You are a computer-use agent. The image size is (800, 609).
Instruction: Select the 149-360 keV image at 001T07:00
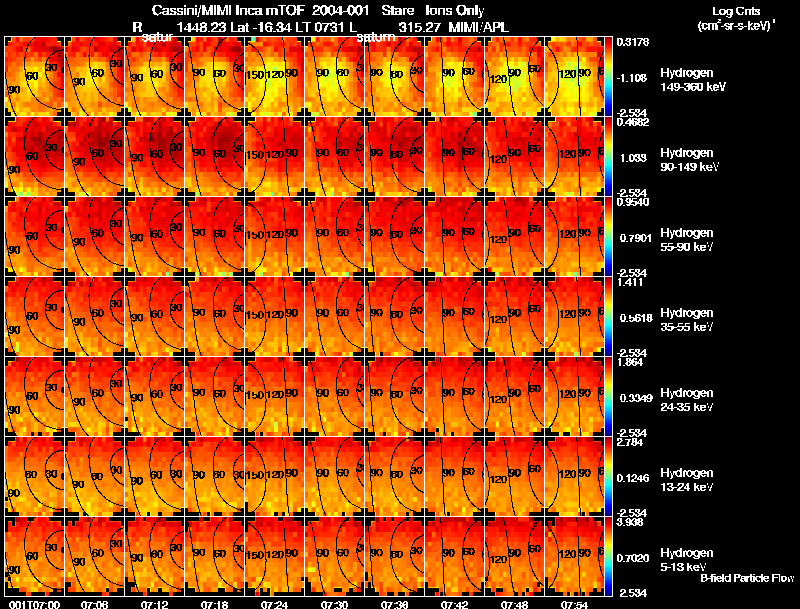(x=35, y=77)
